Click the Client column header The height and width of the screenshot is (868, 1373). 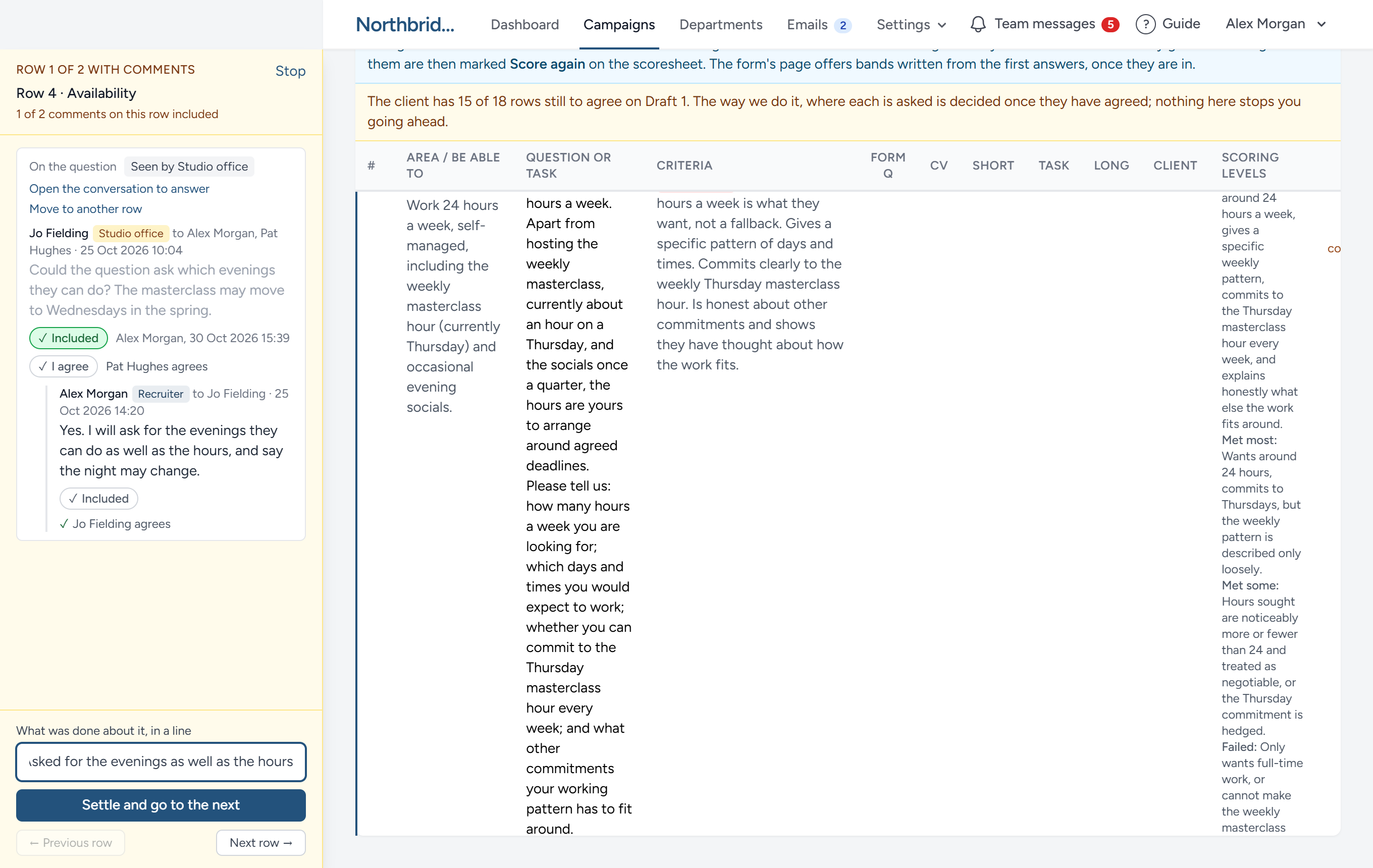[x=1175, y=166]
